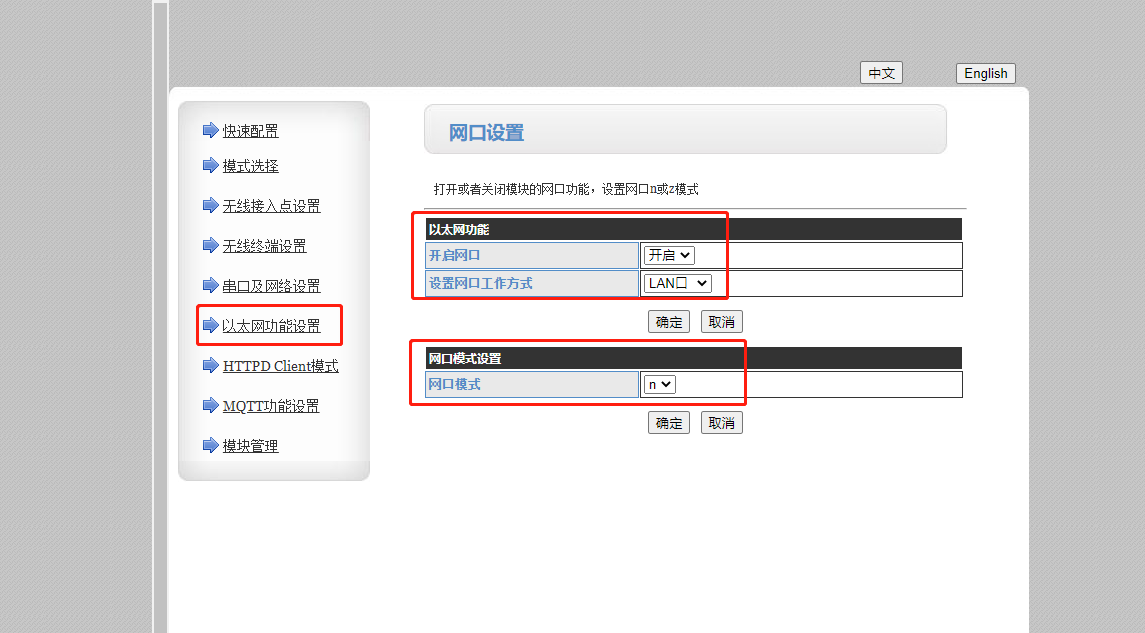Screen dimensions: 1145x633
Task: Open the MQTT功能设置 link
Action: (x=271, y=406)
